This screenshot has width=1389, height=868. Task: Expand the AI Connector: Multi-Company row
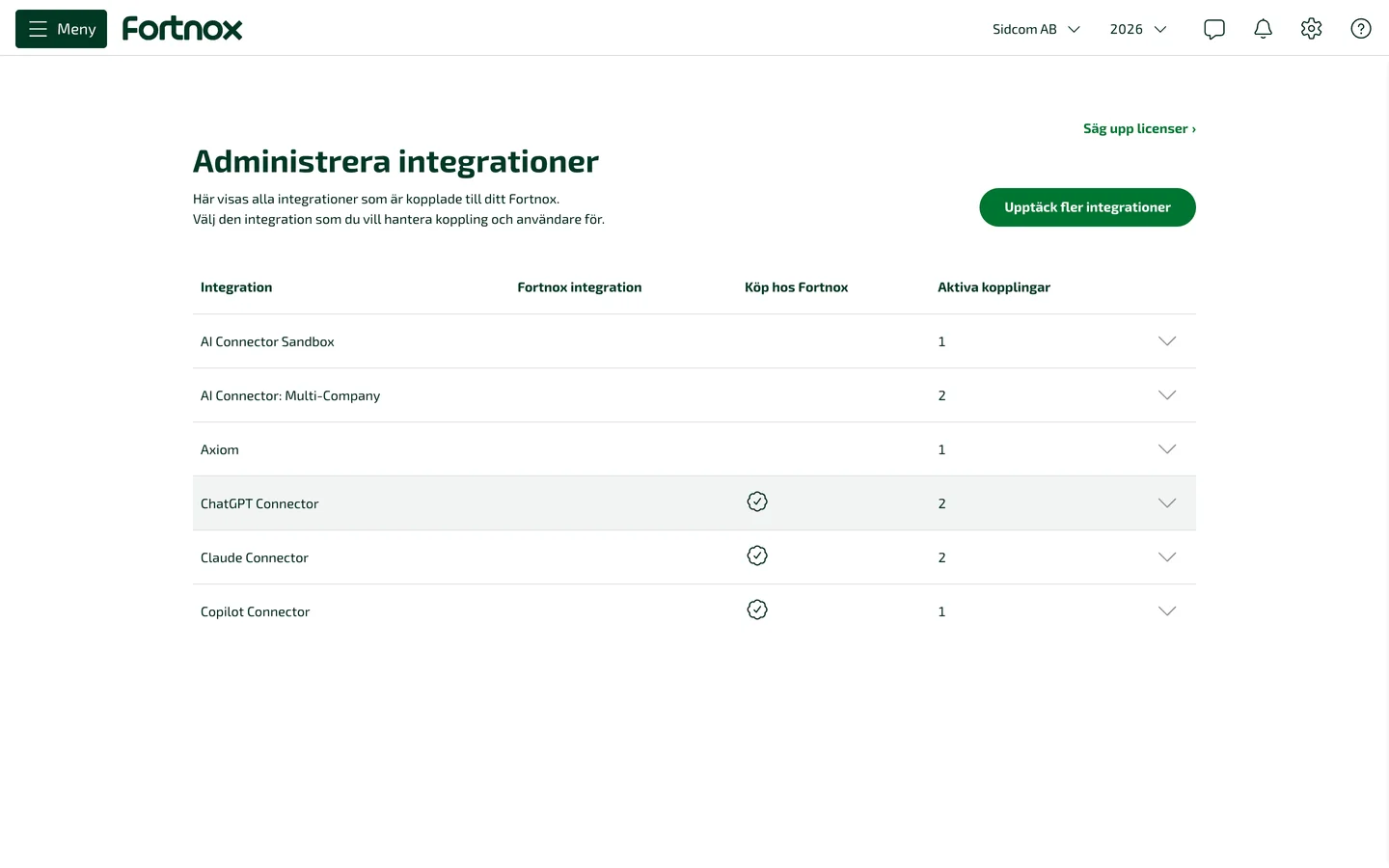1167,395
